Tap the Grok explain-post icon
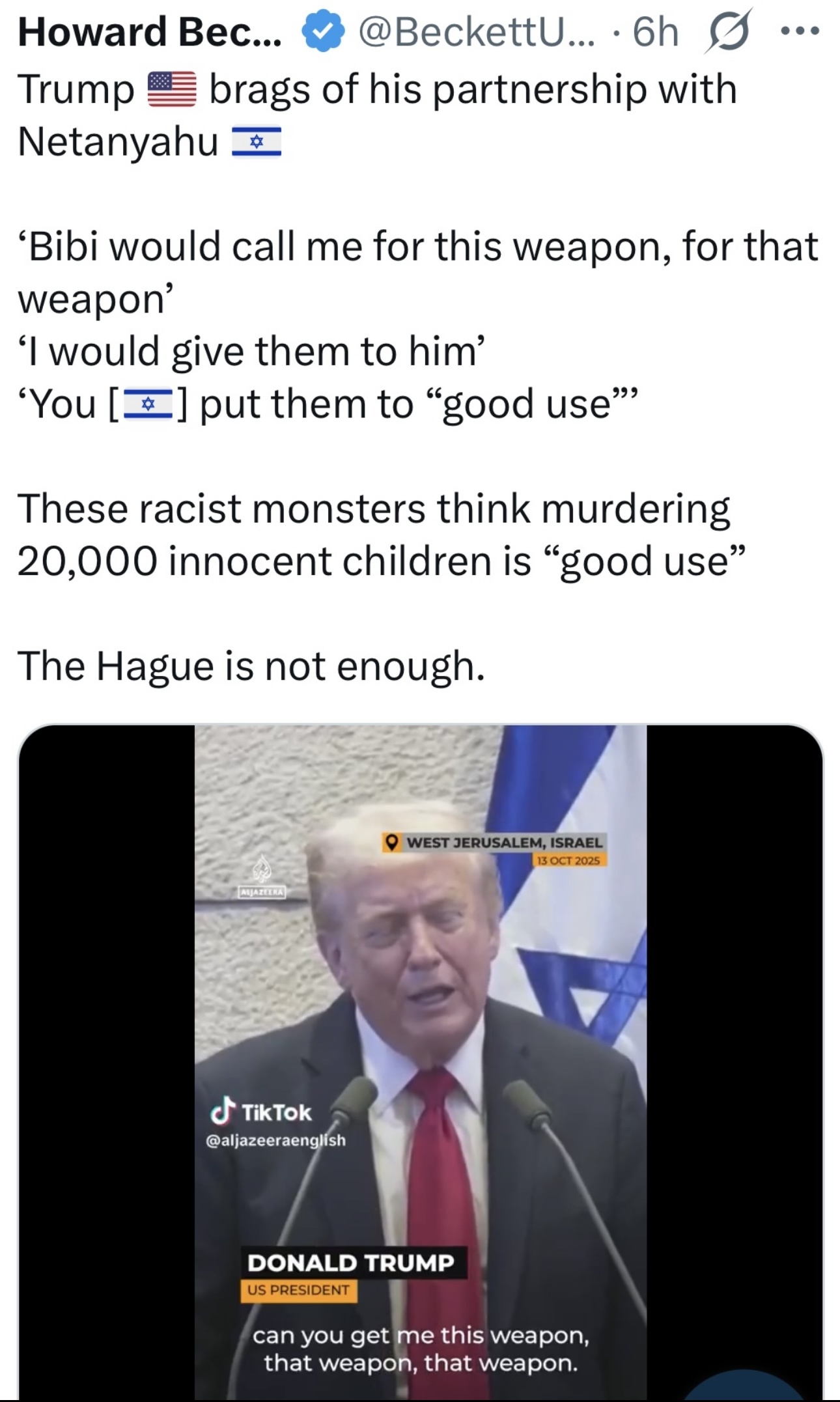The height and width of the screenshot is (1402, 840). point(729,31)
